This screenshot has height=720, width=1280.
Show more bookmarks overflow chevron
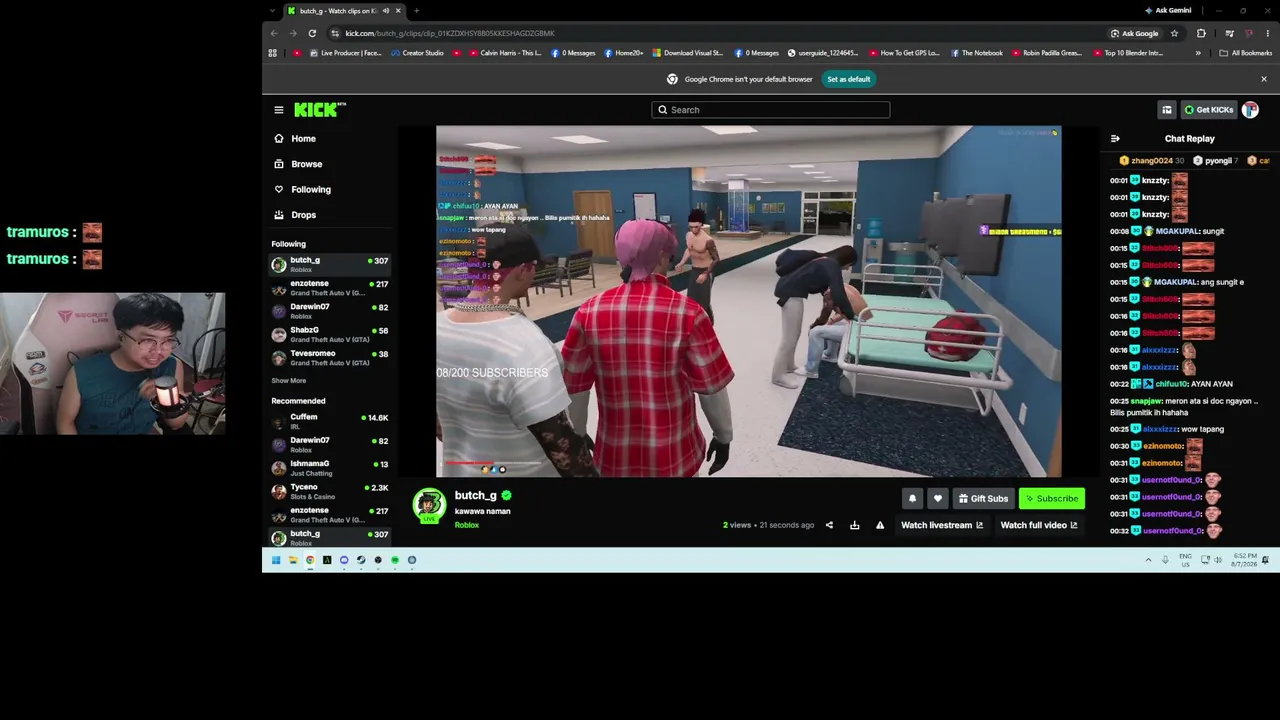tap(1198, 53)
